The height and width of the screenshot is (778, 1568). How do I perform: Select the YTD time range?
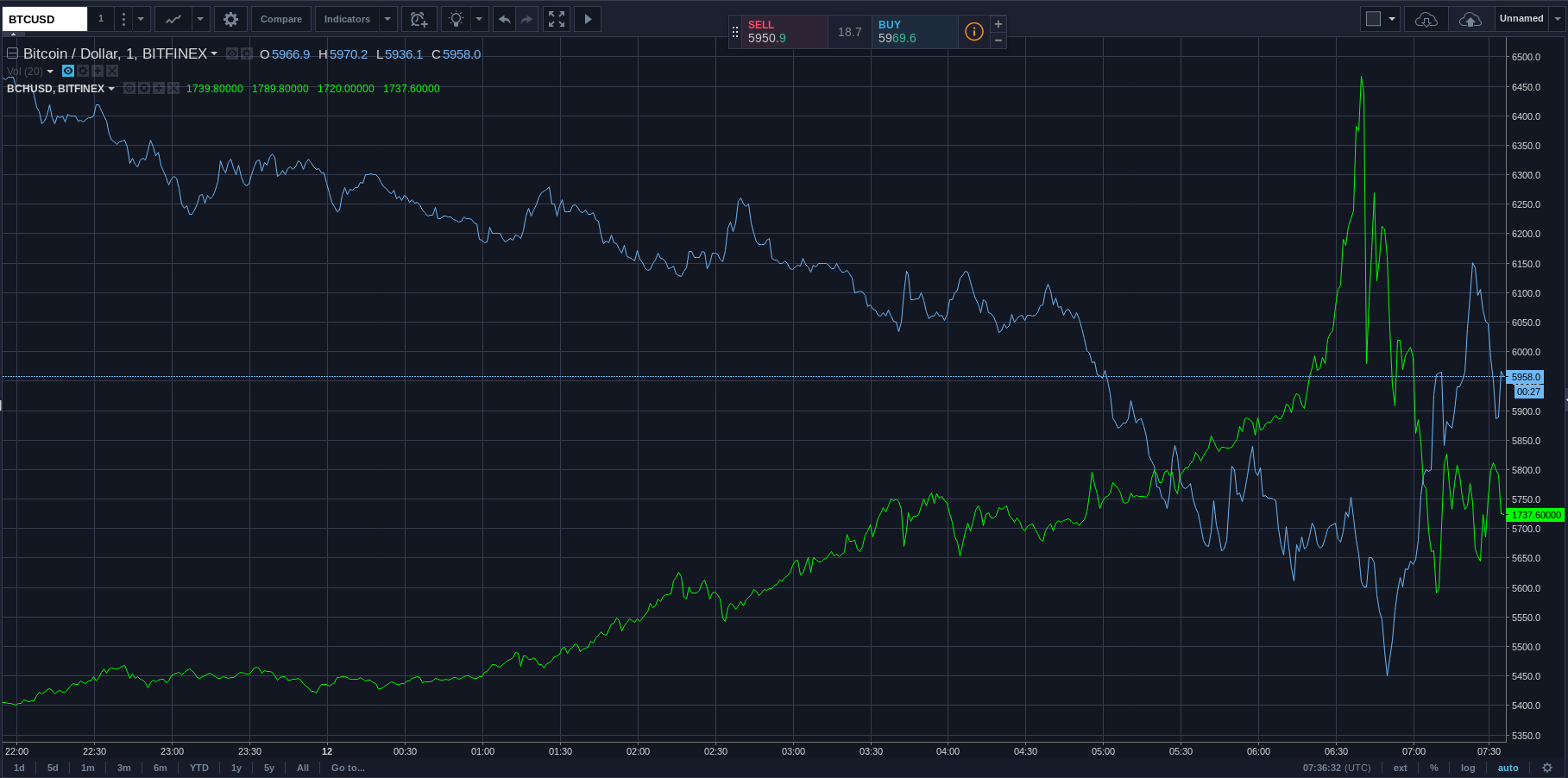[199, 768]
